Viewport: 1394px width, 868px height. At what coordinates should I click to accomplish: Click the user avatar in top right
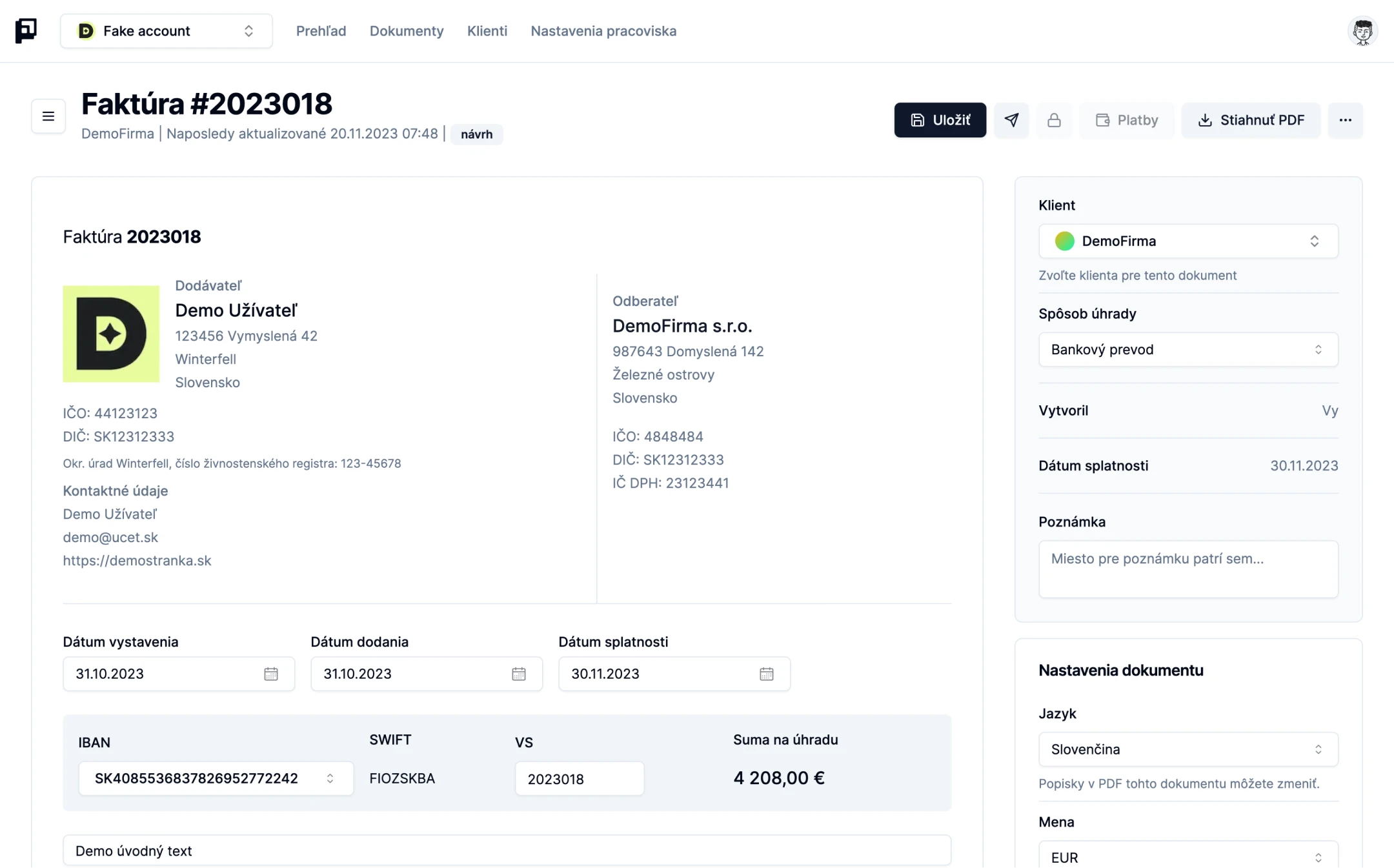[x=1362, y=31]
